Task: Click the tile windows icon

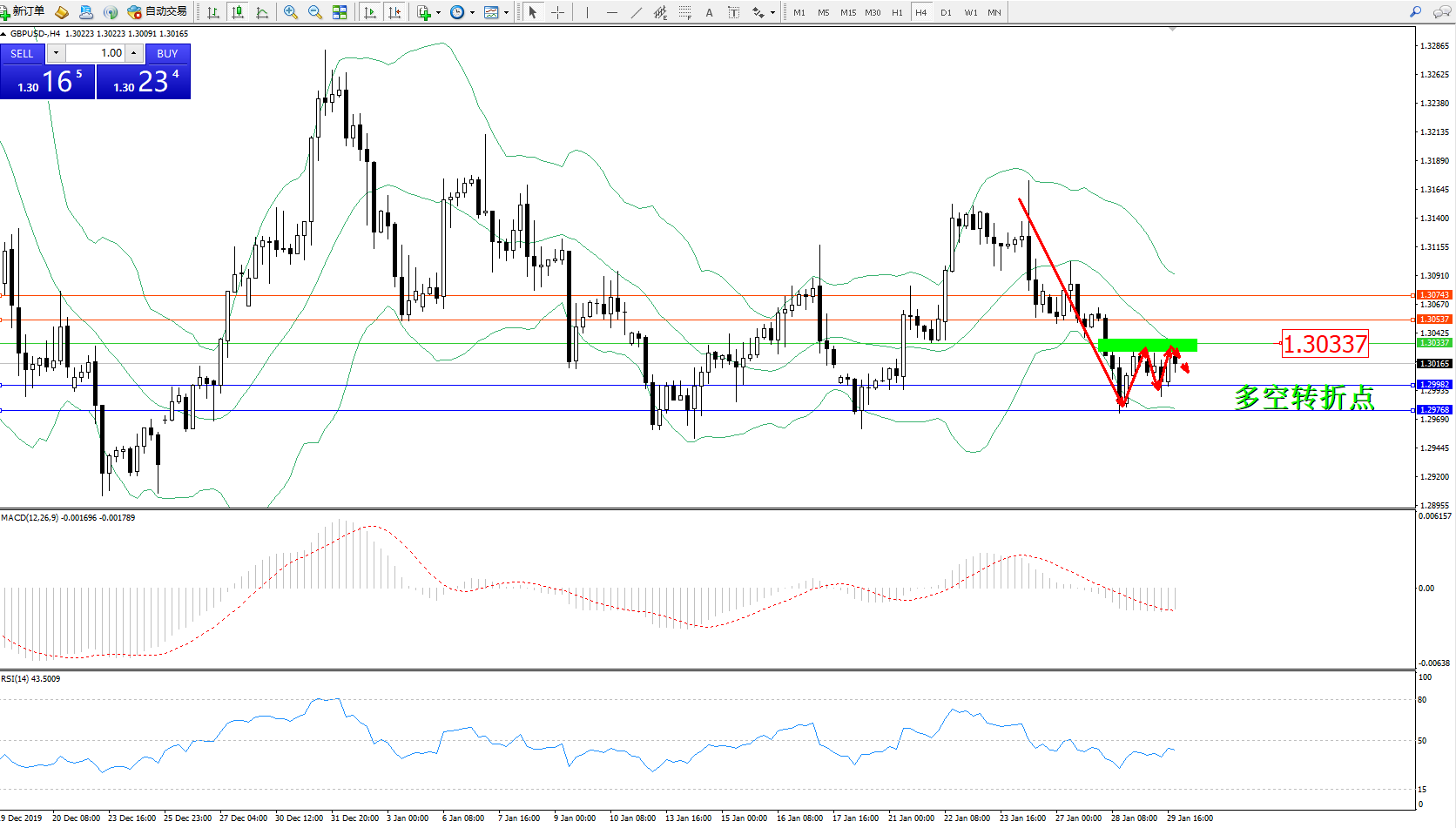Action: (340, 12)
